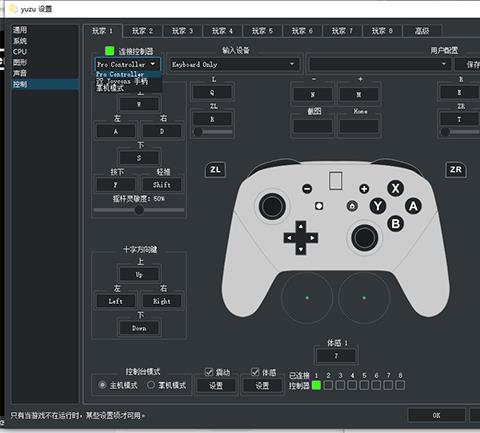The height and width of the screenshot is (433, 480).
Task: Click the A button on the controller image
Action: point(413,206)
